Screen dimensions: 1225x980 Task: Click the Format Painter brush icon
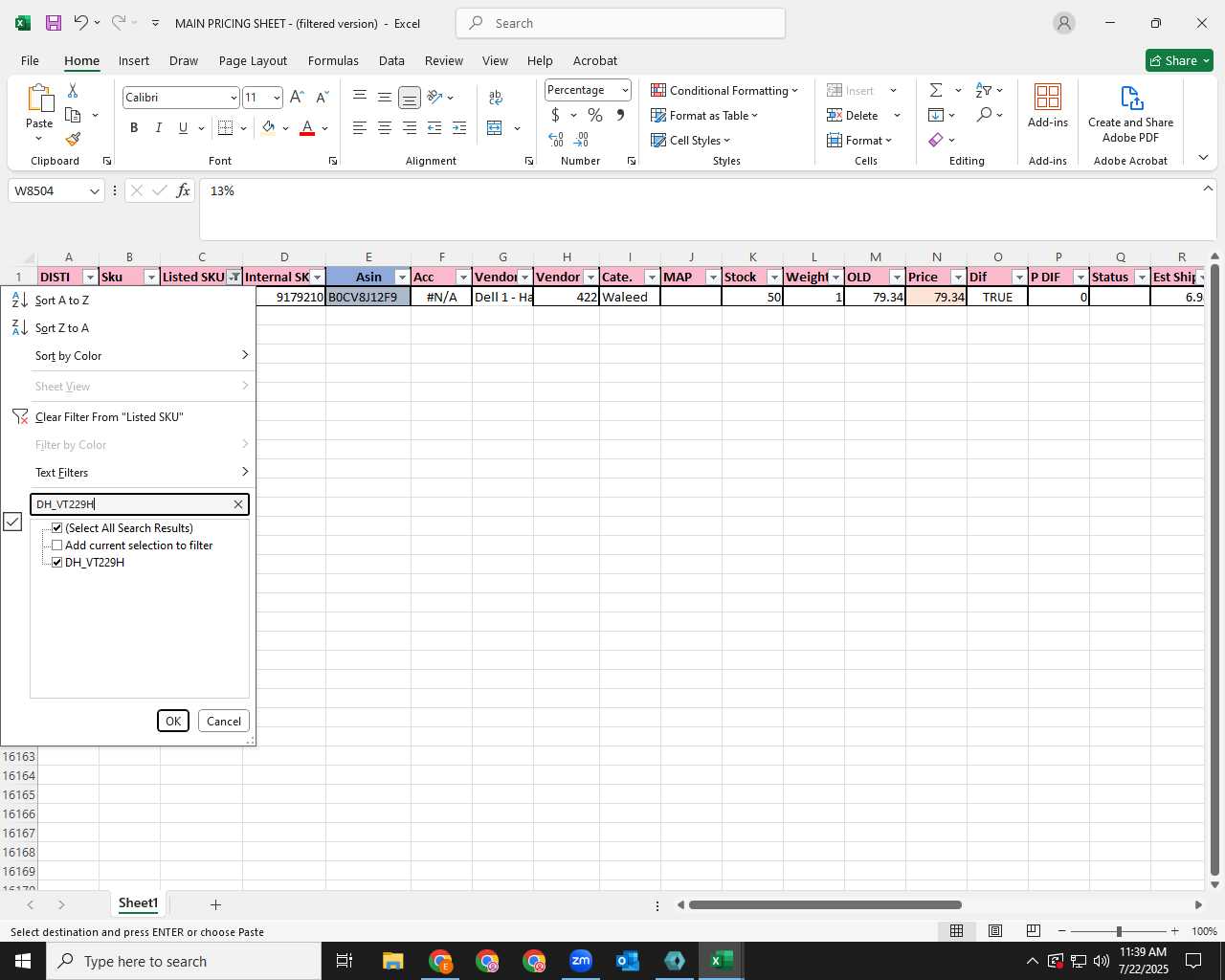point(73,139)
